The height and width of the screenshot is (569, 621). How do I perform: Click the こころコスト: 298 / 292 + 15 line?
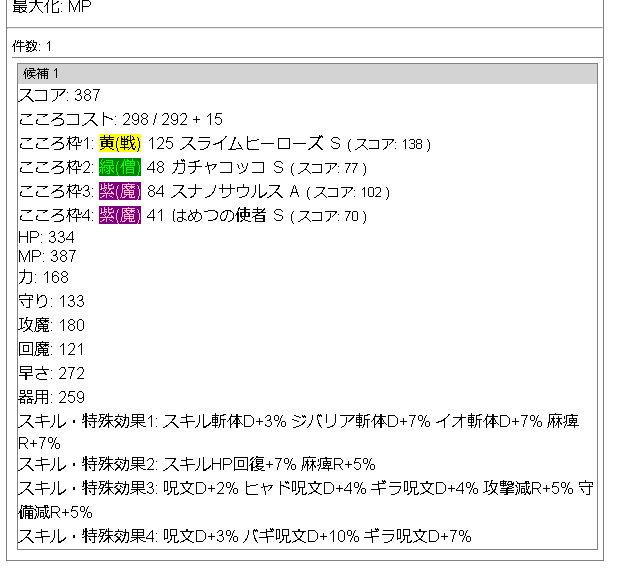pos(121,119)
